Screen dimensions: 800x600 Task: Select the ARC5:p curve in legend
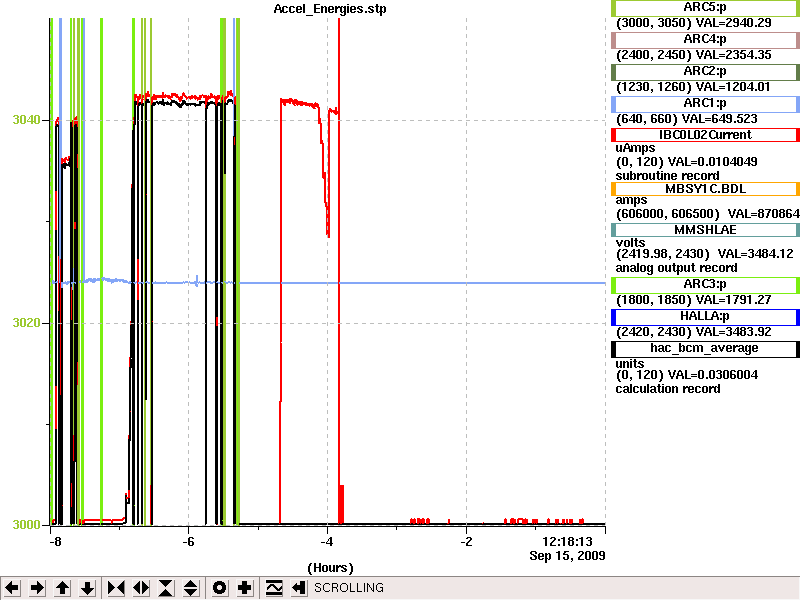pos(705,8)
